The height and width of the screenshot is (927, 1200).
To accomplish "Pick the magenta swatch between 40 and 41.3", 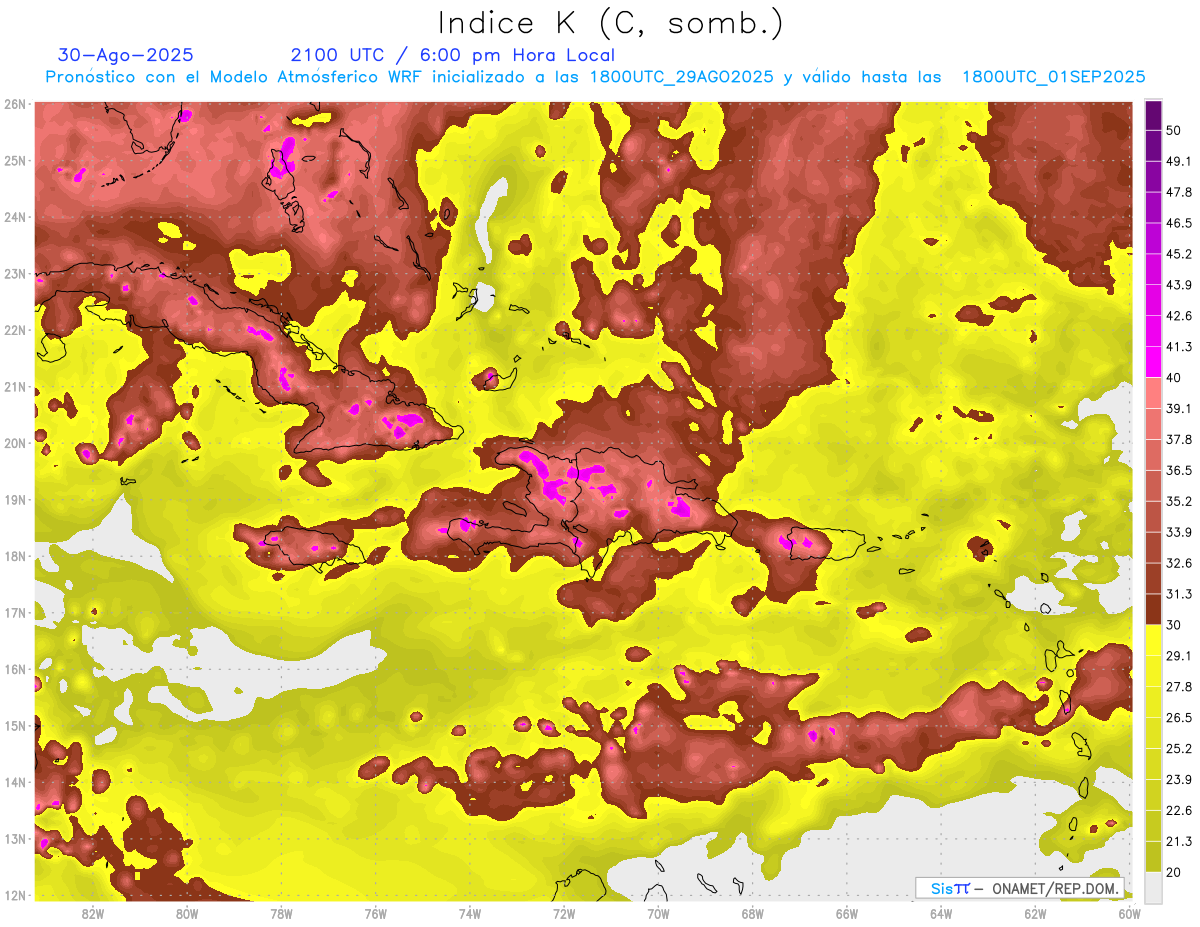I will [x=1154, y=363].
